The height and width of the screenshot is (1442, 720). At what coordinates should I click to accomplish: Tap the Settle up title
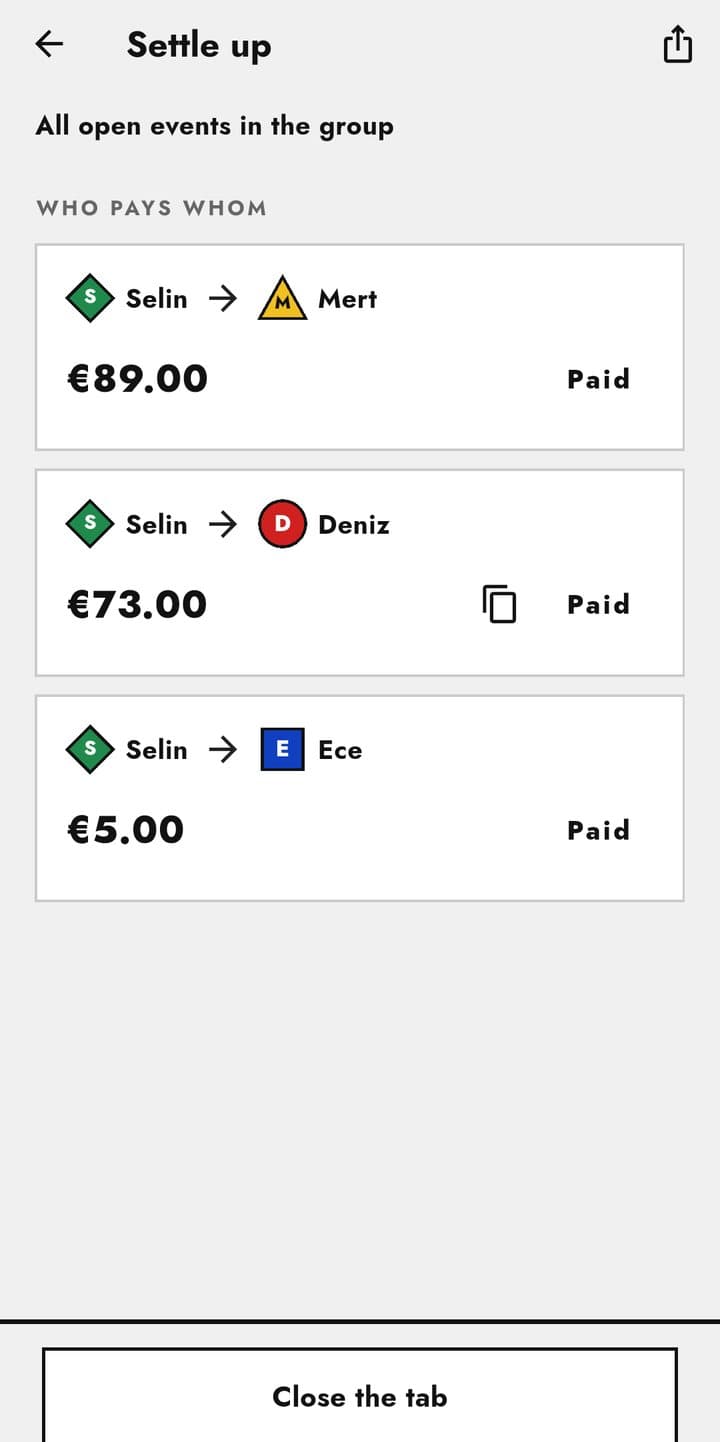[x=199, y=45]
